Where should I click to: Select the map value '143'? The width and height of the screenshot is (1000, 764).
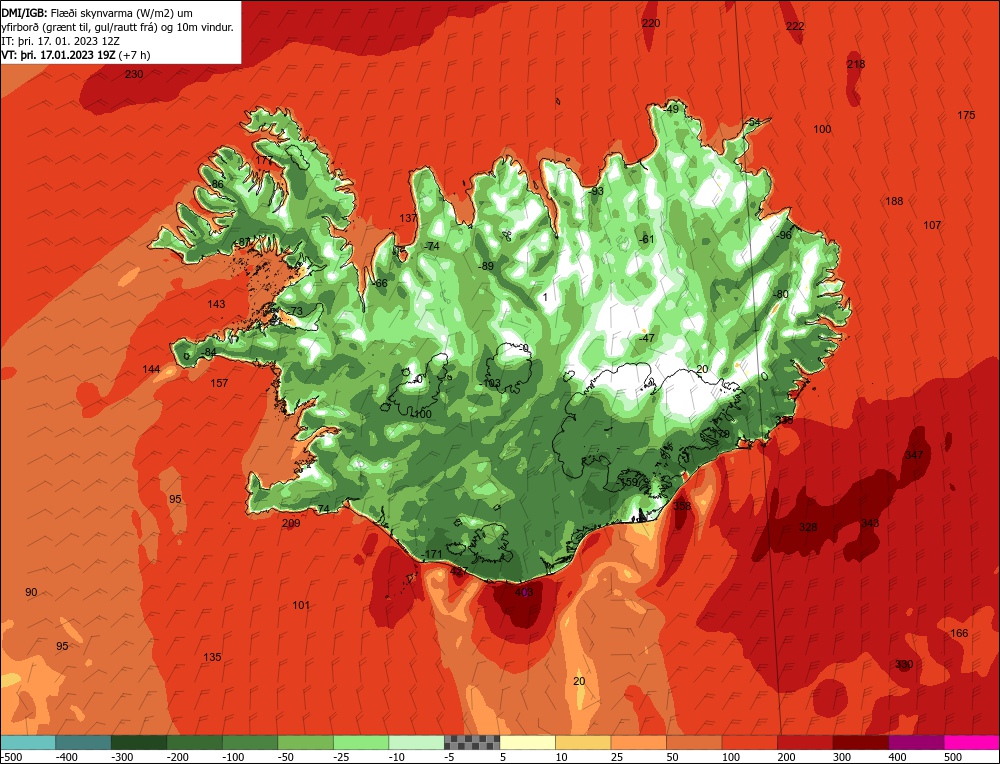pos(216,304)
